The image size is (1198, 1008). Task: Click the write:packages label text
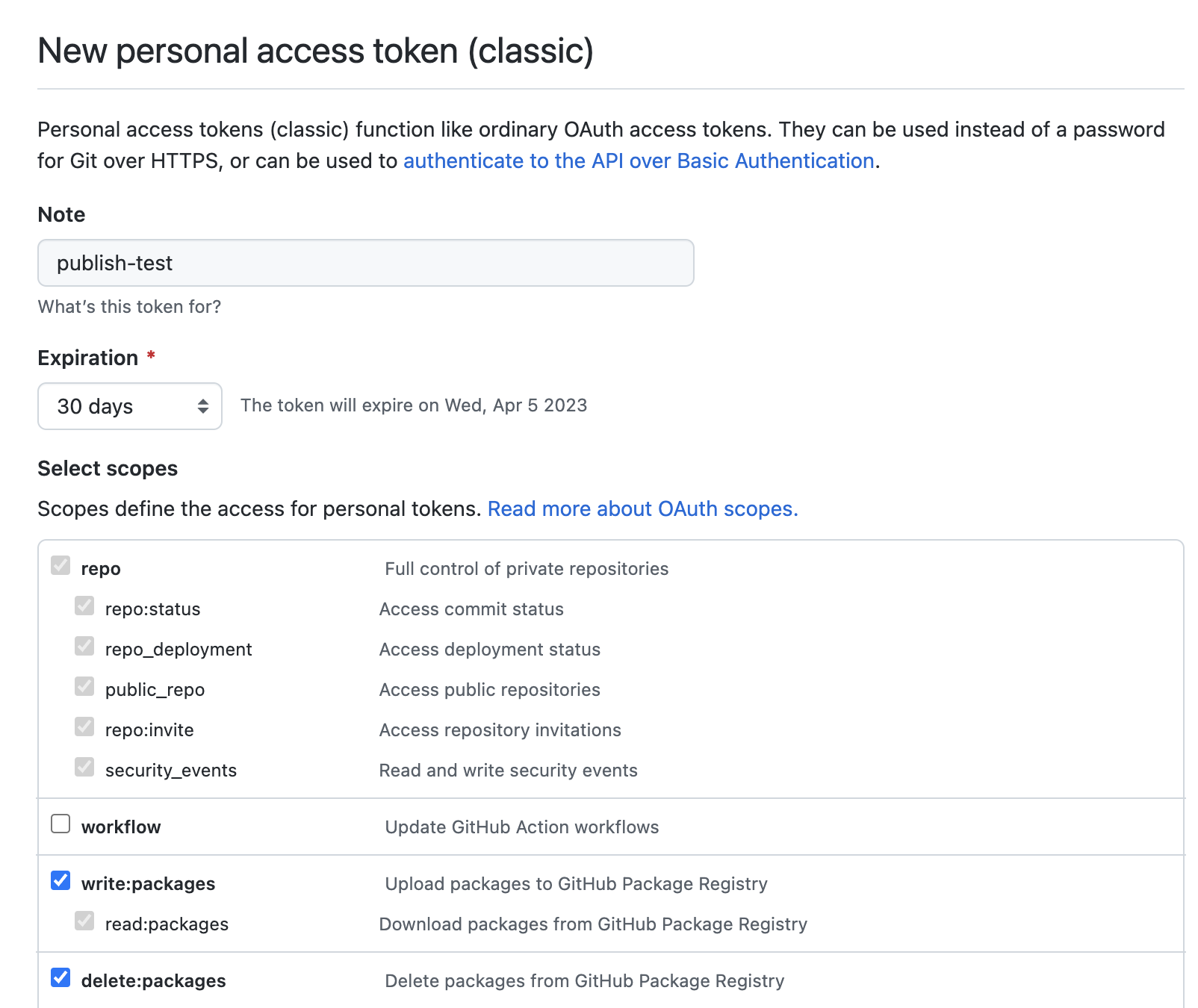148,884
